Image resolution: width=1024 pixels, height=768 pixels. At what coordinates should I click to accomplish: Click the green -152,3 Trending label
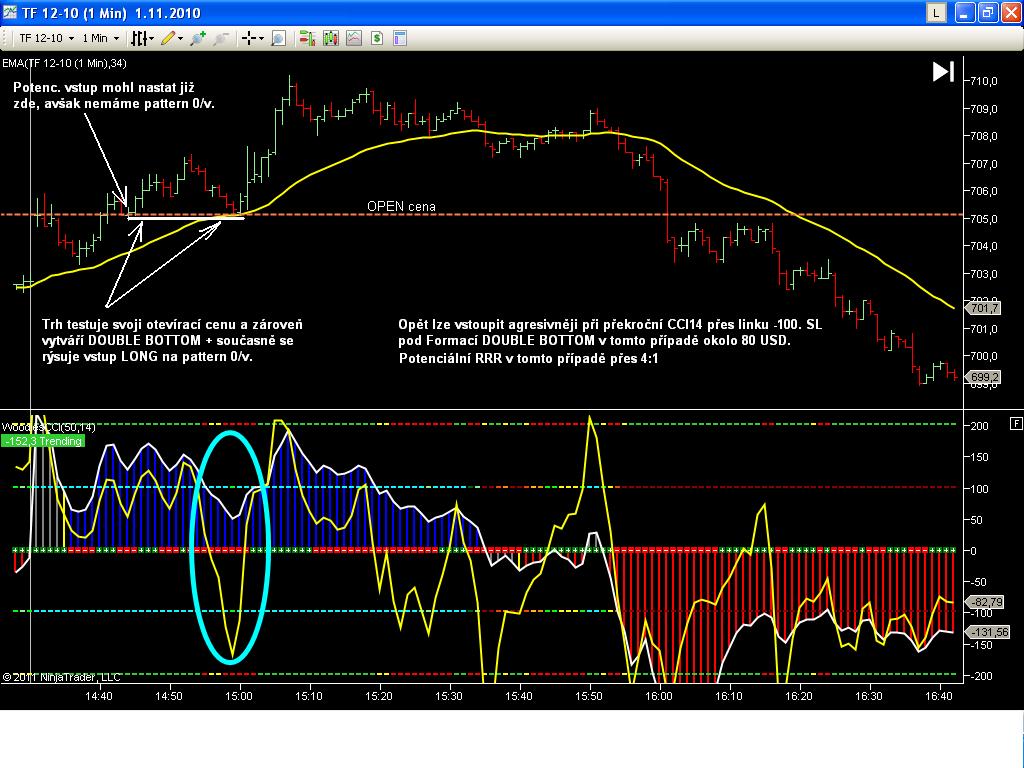[43, 441]
